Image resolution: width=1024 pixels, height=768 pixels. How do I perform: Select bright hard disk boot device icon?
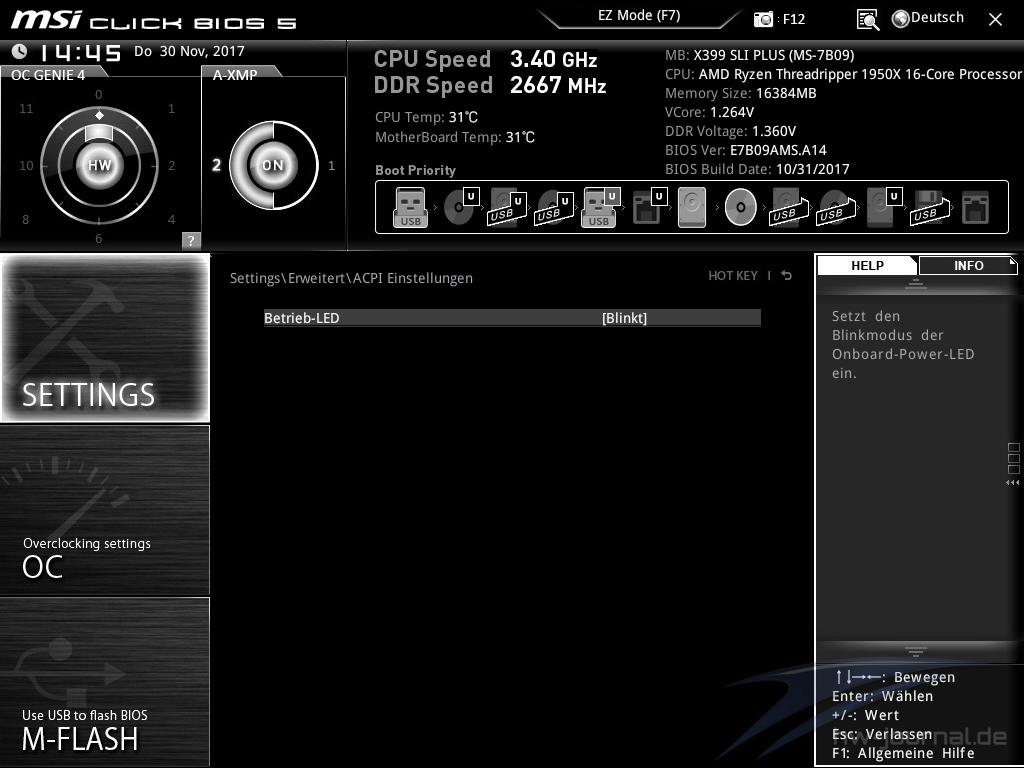(692, 207)
